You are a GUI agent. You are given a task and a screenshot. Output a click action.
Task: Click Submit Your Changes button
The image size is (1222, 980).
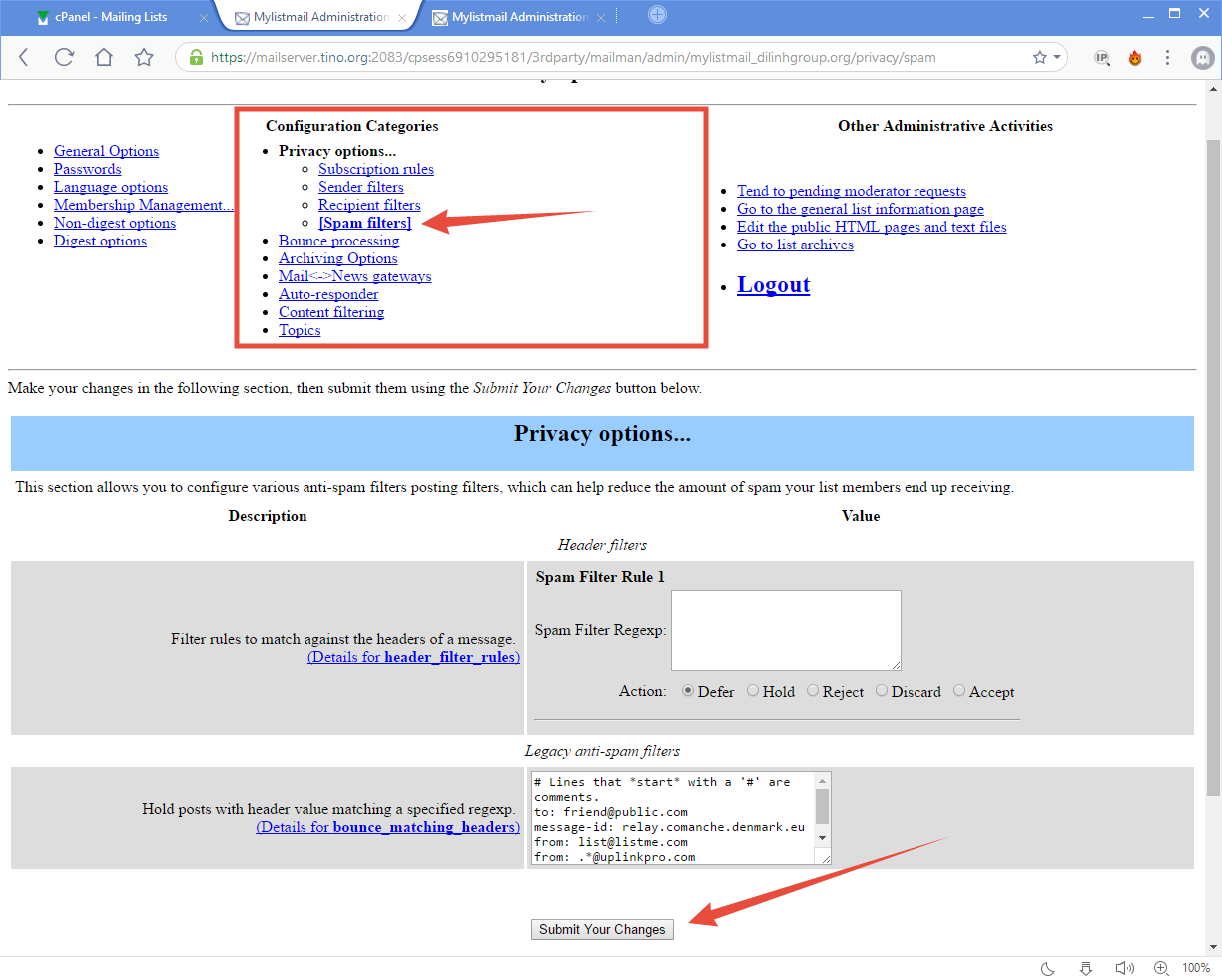coord(602,929)
